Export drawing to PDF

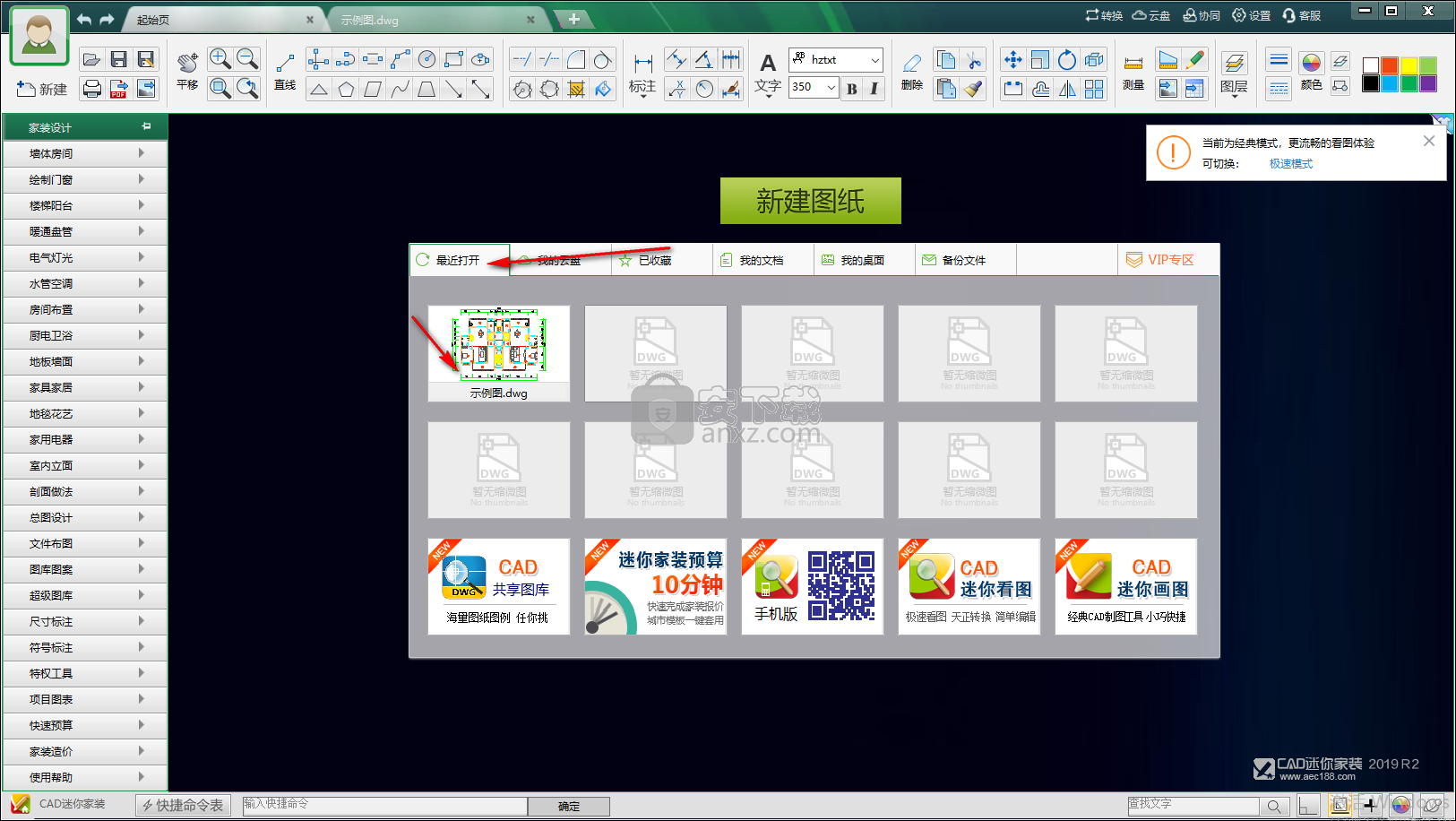pos(118,88)
